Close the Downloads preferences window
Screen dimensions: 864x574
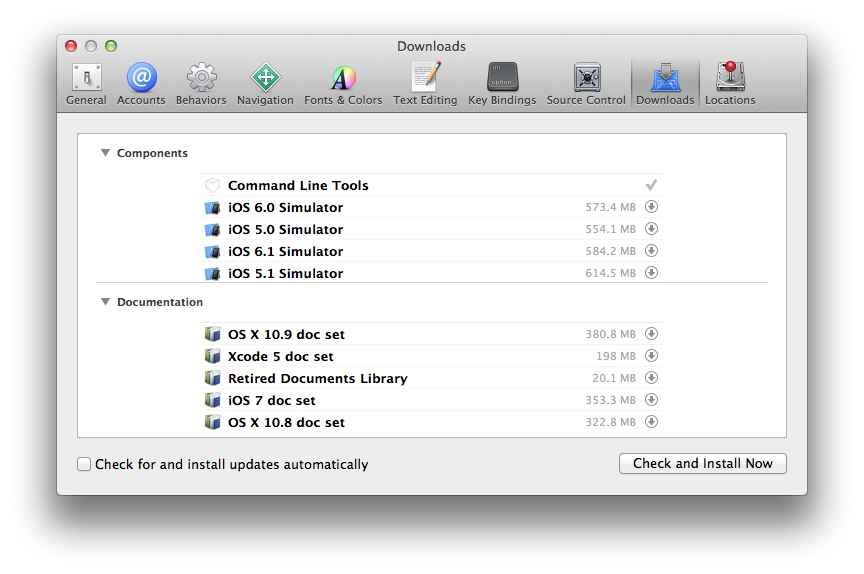[x=71, y=46]
